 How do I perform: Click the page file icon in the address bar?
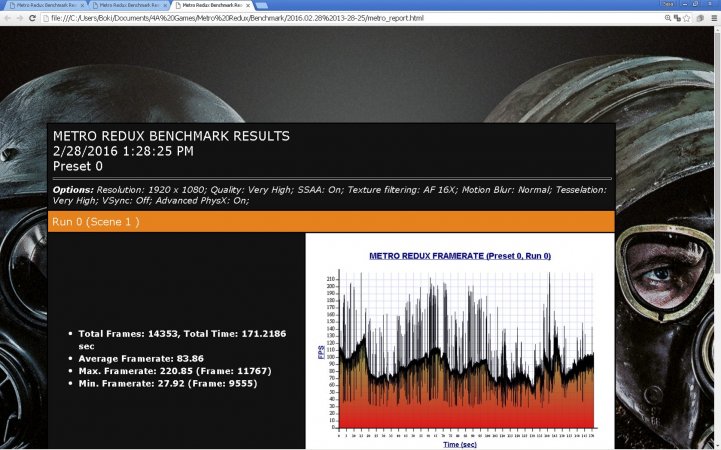(46, 18)
